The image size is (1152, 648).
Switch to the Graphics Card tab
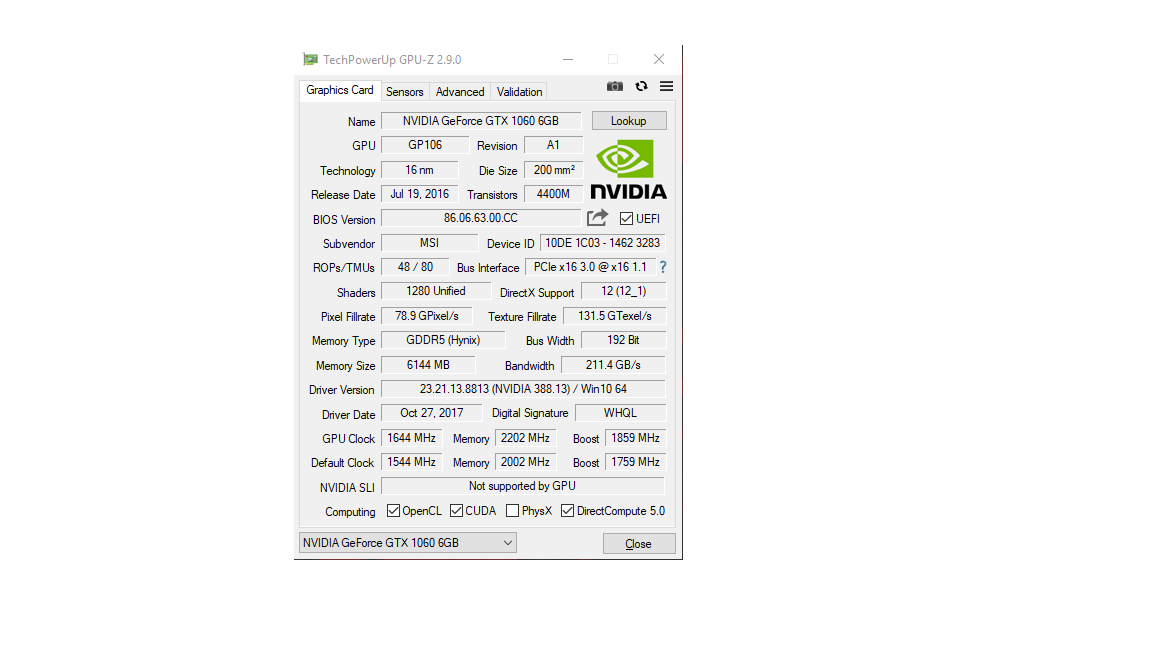(x=339, y=90)
